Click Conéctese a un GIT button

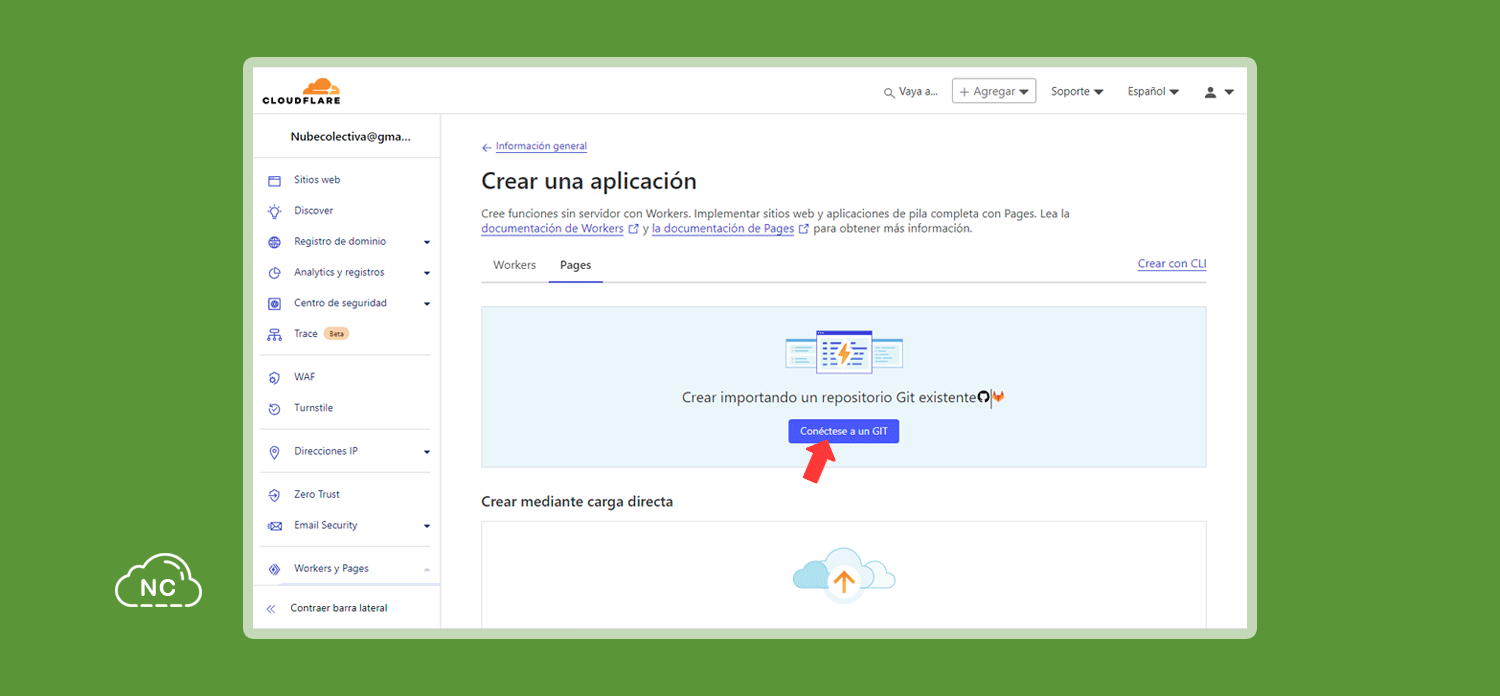pos(844,431)
